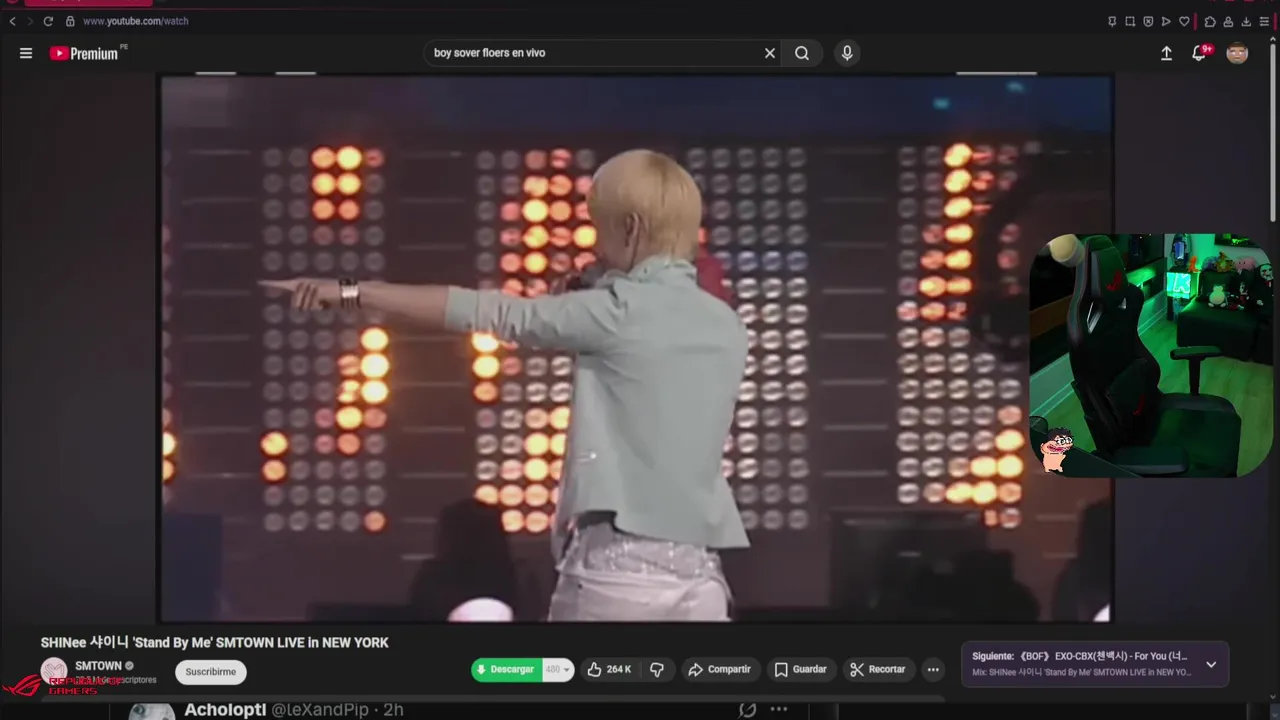This screenshot has width=1280, height=720.
Task: Select the video title 'SHINee Stand By Me'
Action: [x=214, y=642]
